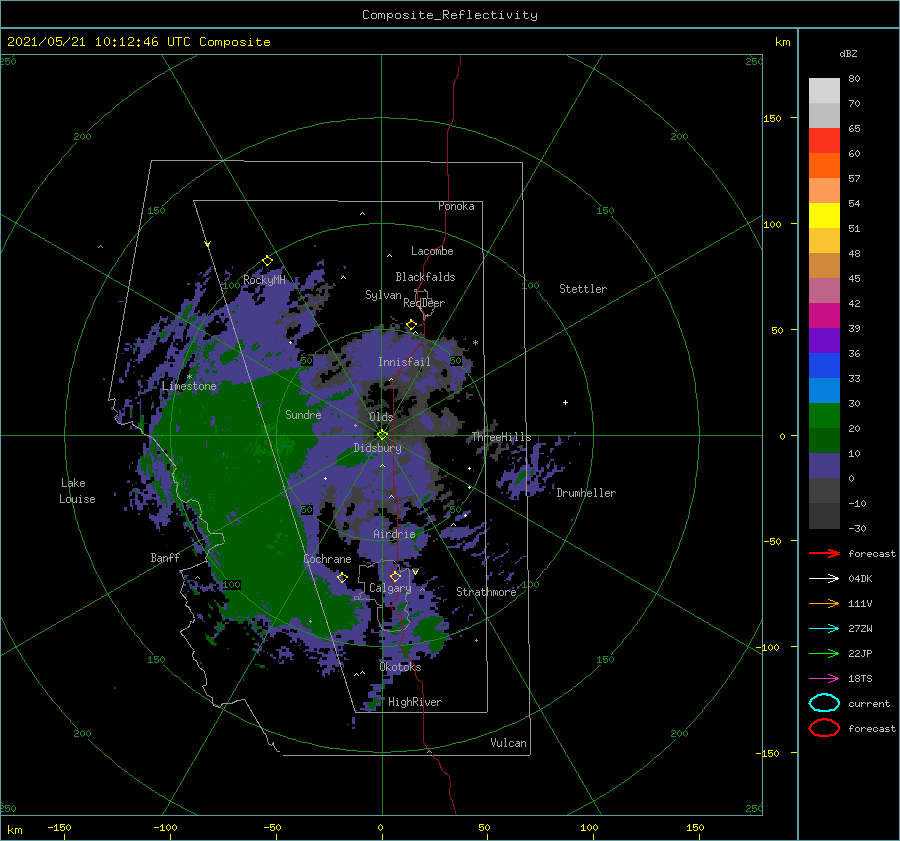The image size is (900, 841).
Task: Click the Okotoks city label
Action: [x=400, y=667]
